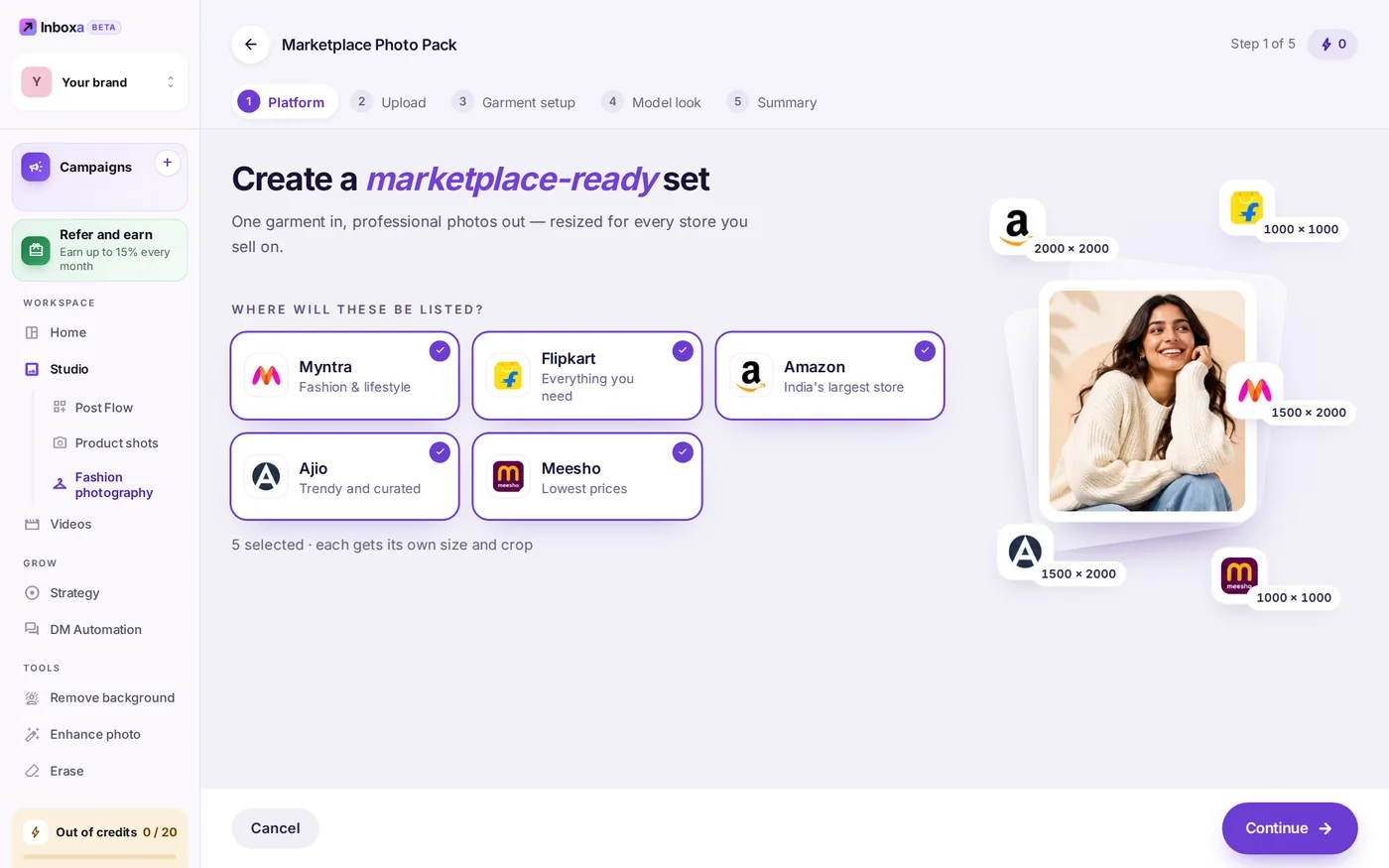Click the model photo preview thumbnail
This screenshot has width=1389, height=868.
click(1147, 401)
